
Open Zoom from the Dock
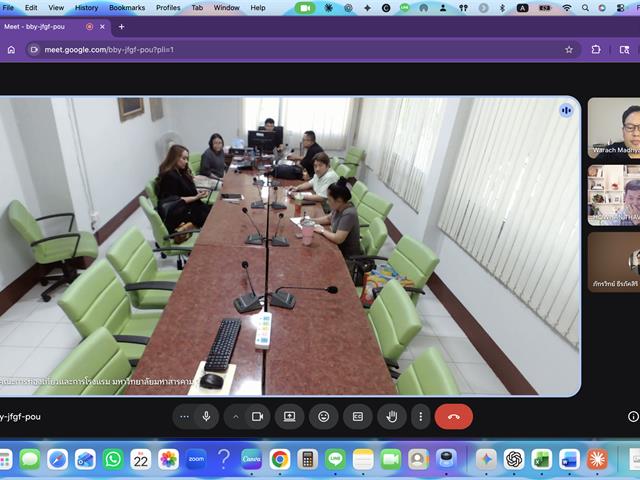(x=196, y=460)
